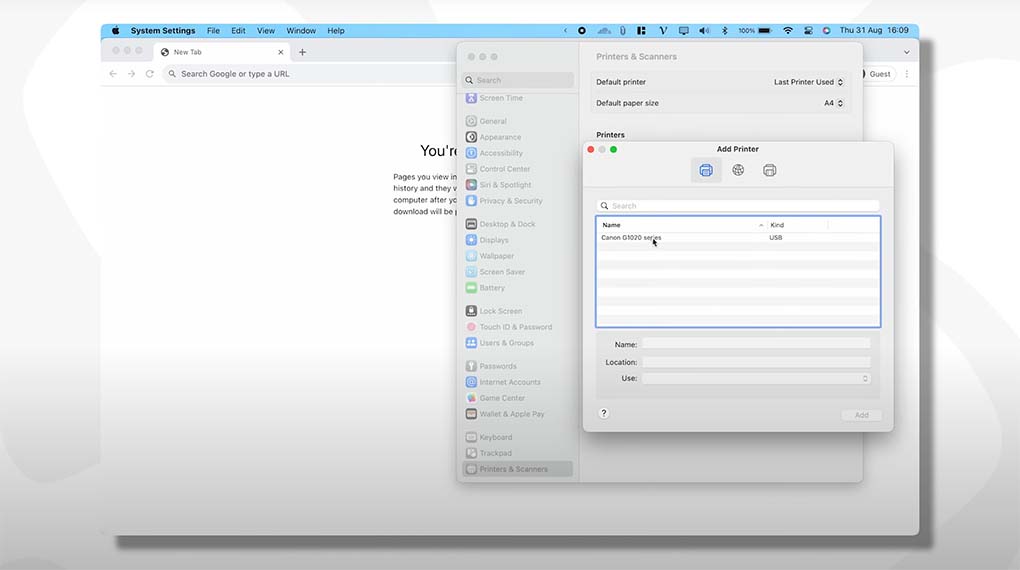1020x570 pixels.
Task: Open the Help menu
Action: point(336,31)
